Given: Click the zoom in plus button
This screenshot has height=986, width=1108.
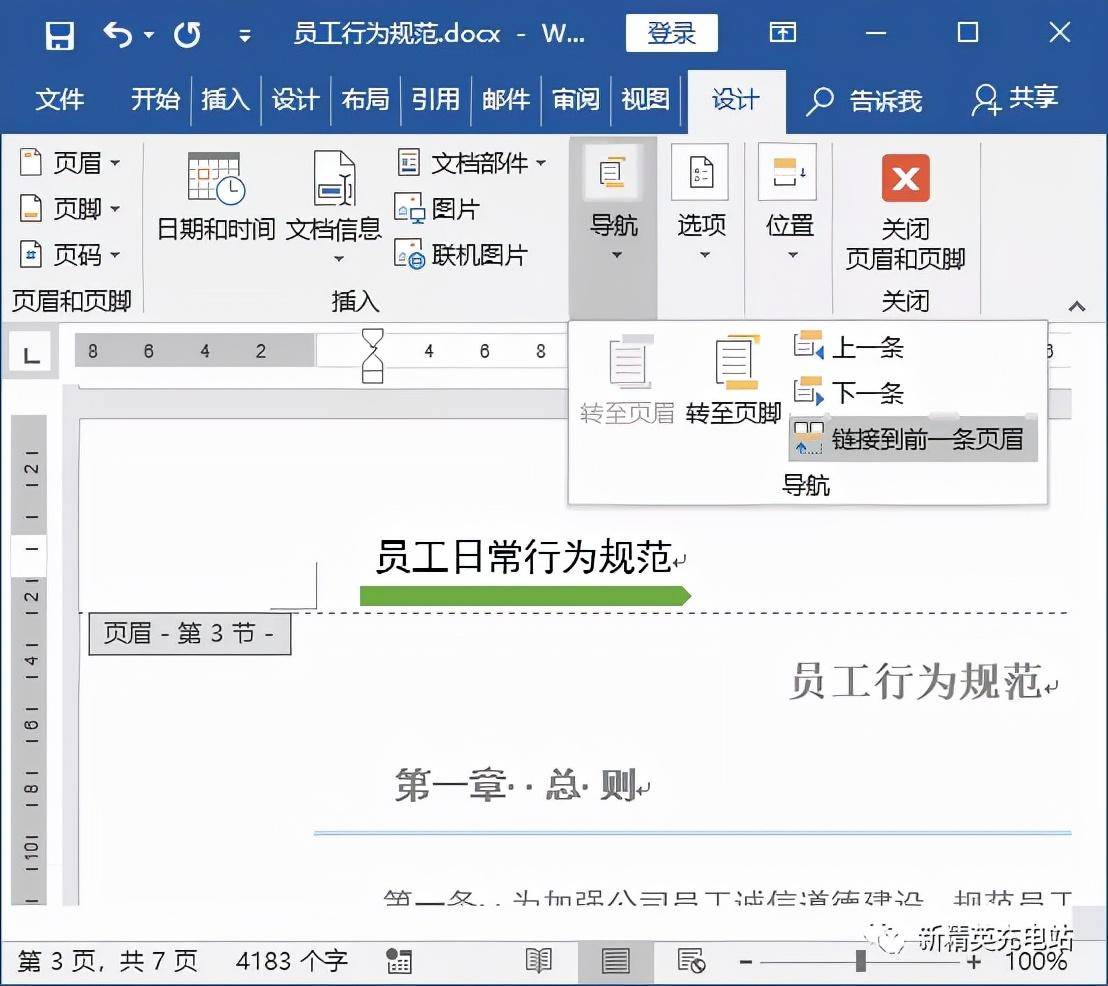Looking at the screenshot, I should 974,962.
